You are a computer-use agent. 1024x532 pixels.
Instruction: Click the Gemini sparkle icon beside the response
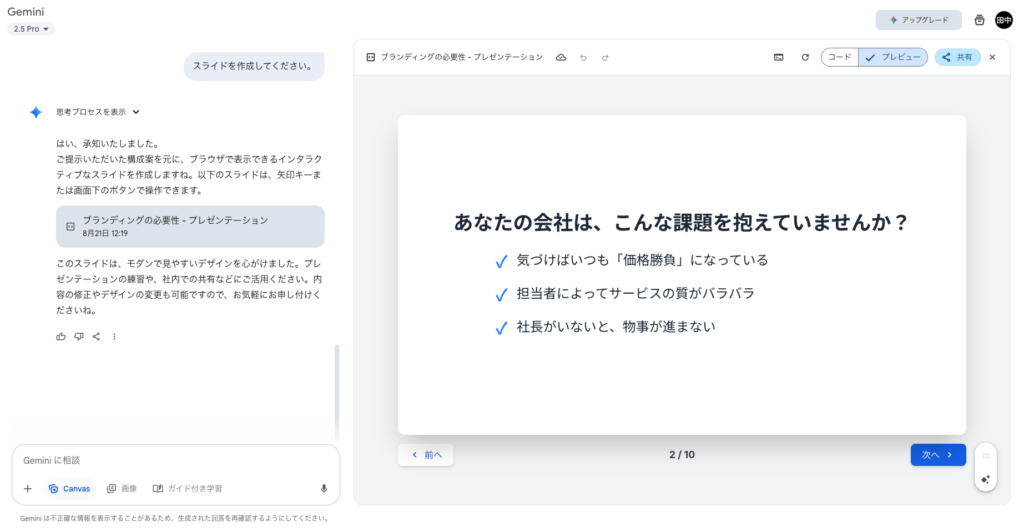(x=36, y=112)
